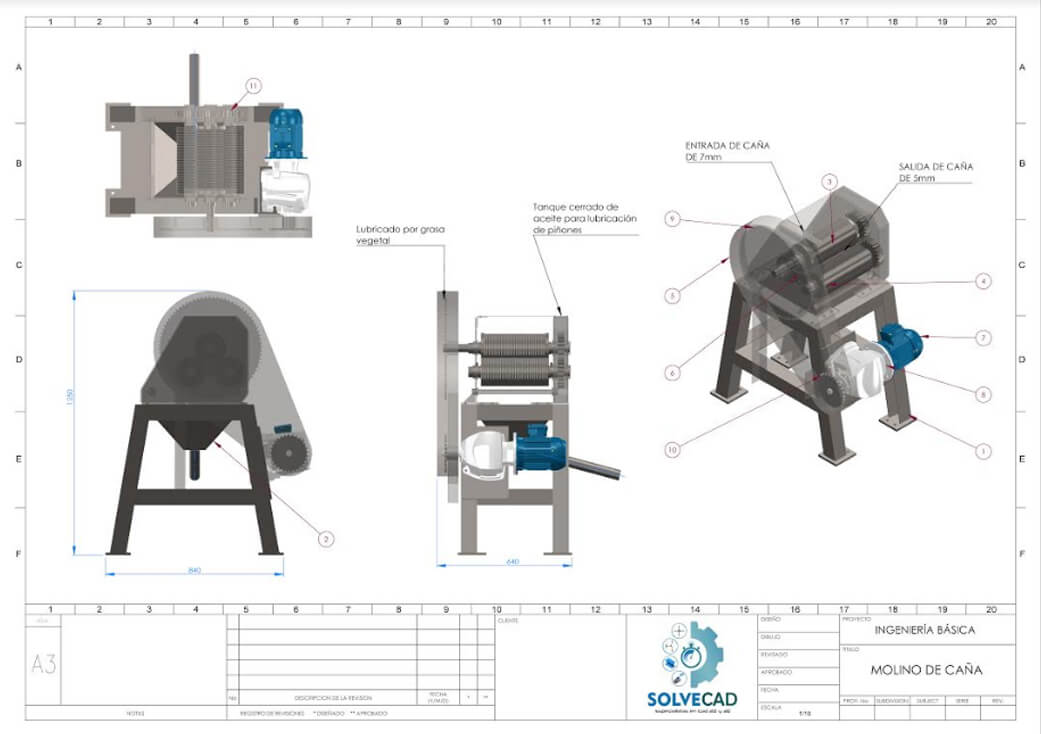Click the 'MOLINO DE CAÑA' title
Viewport: 1041px width, 734px height.
[x=926, y=670]
